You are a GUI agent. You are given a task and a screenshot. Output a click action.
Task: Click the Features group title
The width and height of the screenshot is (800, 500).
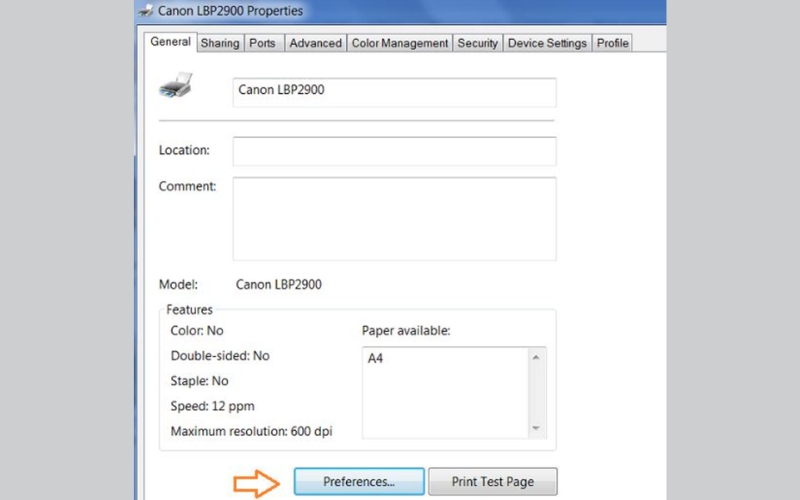(x=189, y=310)
